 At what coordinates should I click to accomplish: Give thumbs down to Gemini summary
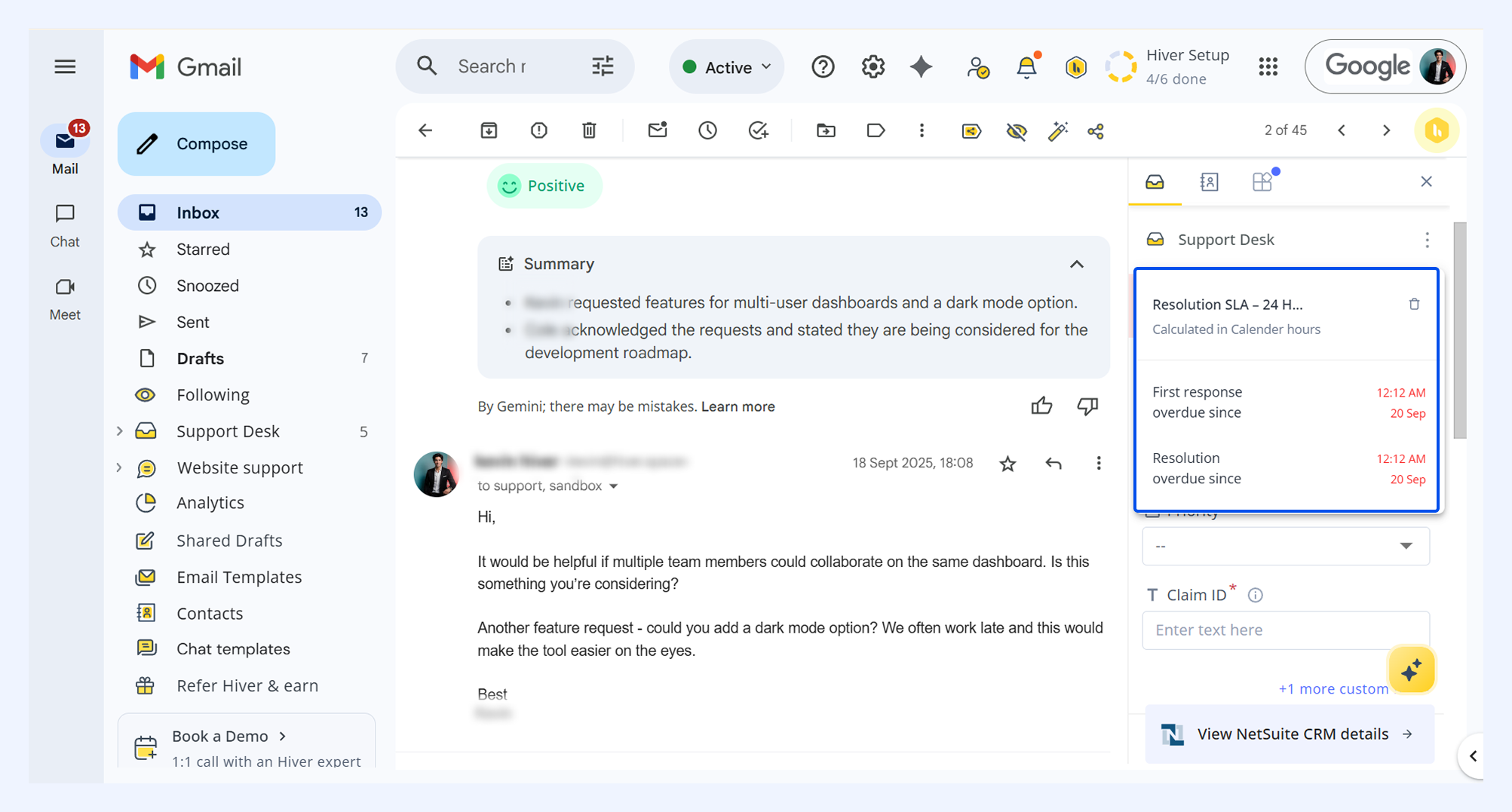click(1087, 406)
